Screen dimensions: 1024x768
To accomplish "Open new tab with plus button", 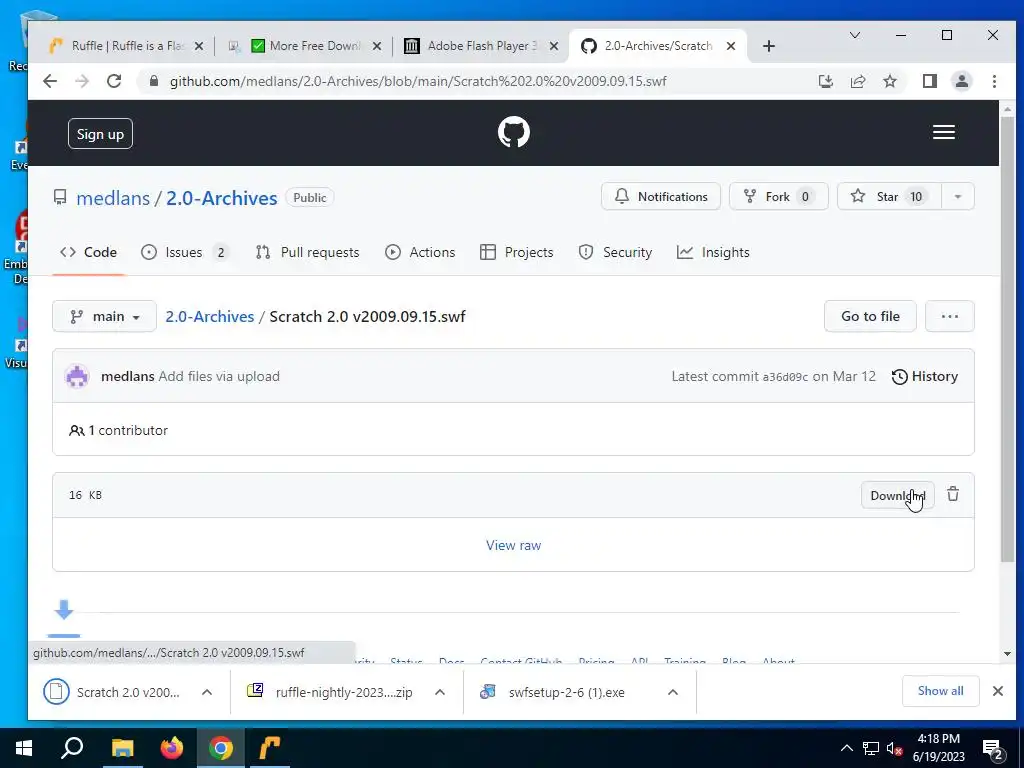I will [769, 46].
